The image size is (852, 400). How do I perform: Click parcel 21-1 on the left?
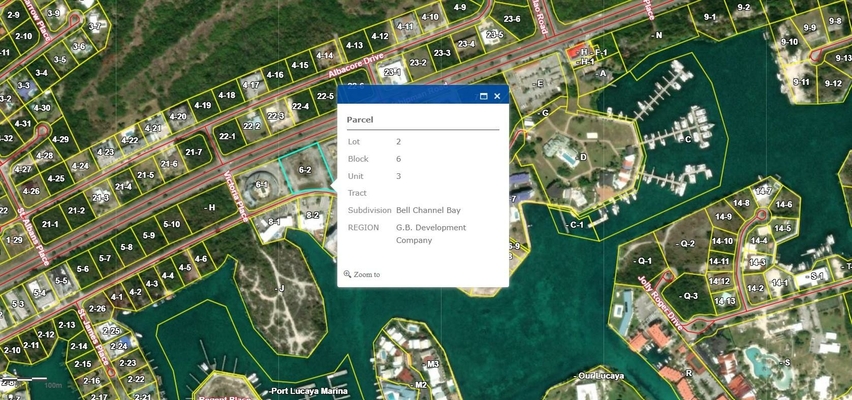(50, 225)
